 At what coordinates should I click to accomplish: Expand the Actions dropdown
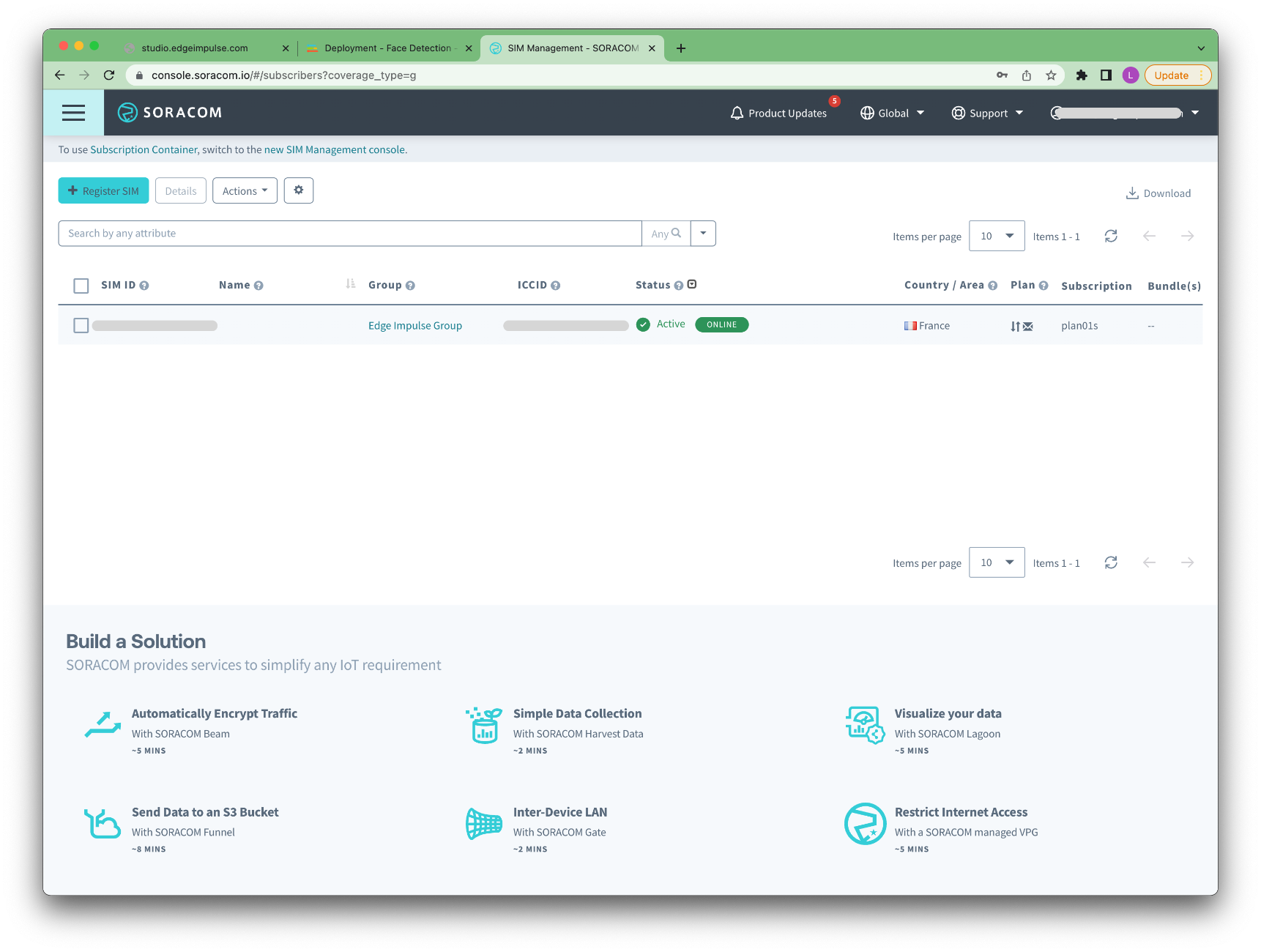click(245, 190)
